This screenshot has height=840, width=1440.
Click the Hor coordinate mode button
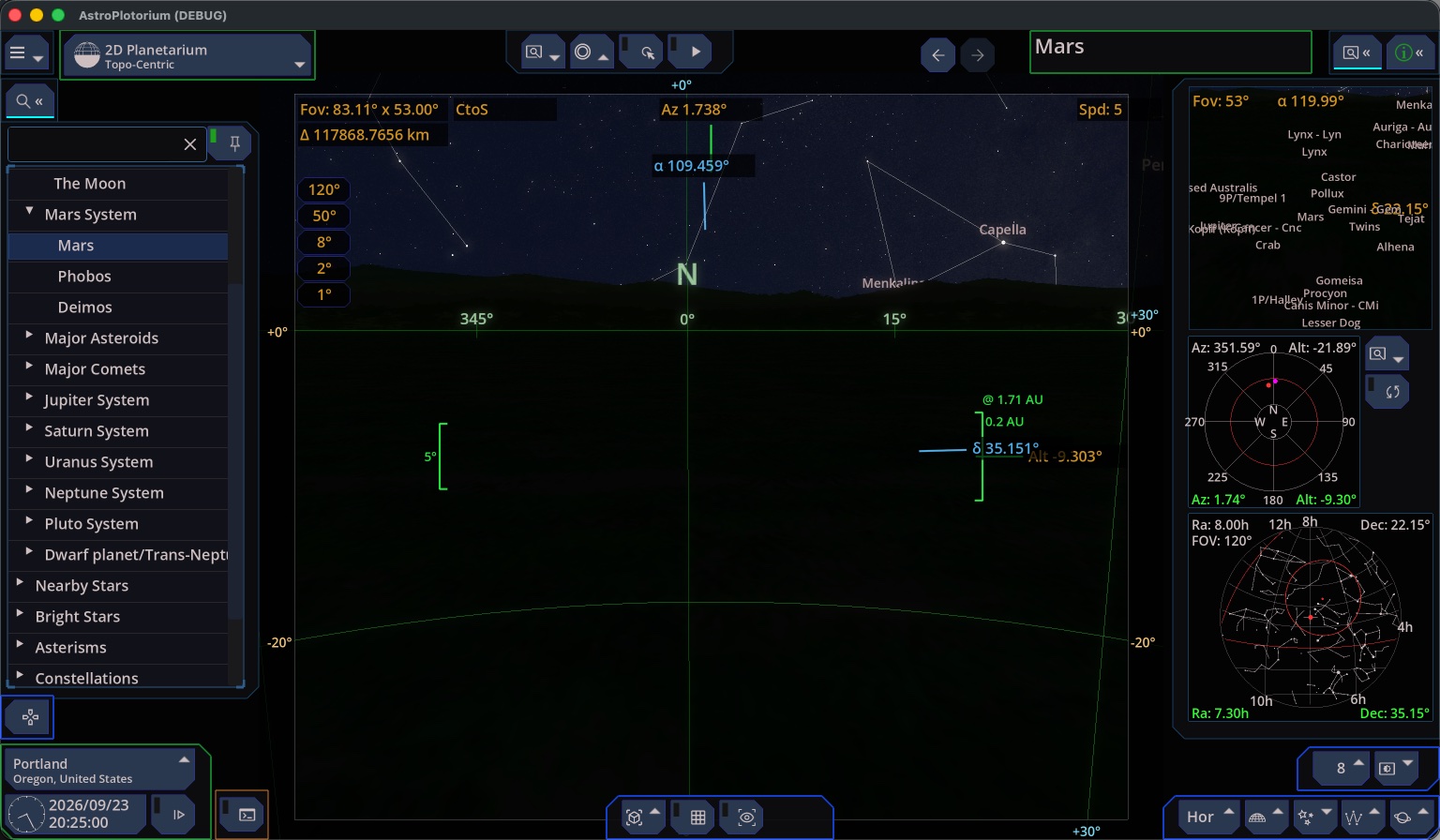[1202, 817]
